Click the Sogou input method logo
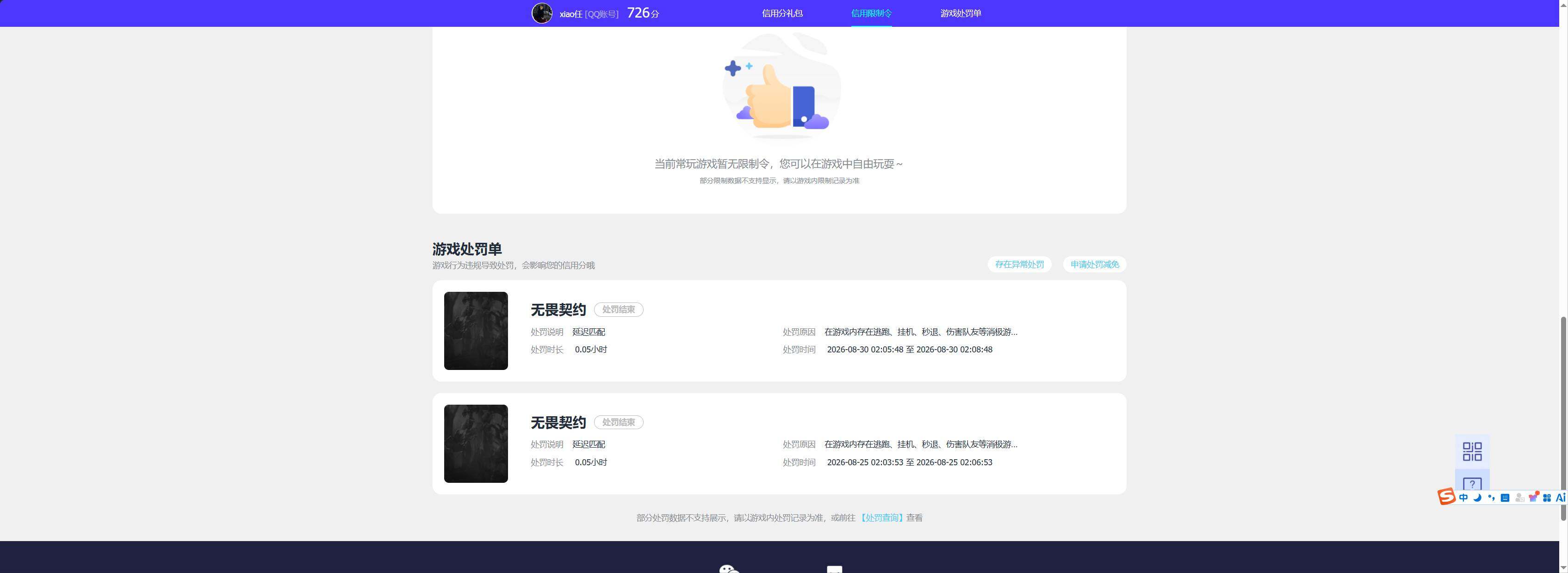The height and width of the screenshot is (573, 1568). 1446,496
